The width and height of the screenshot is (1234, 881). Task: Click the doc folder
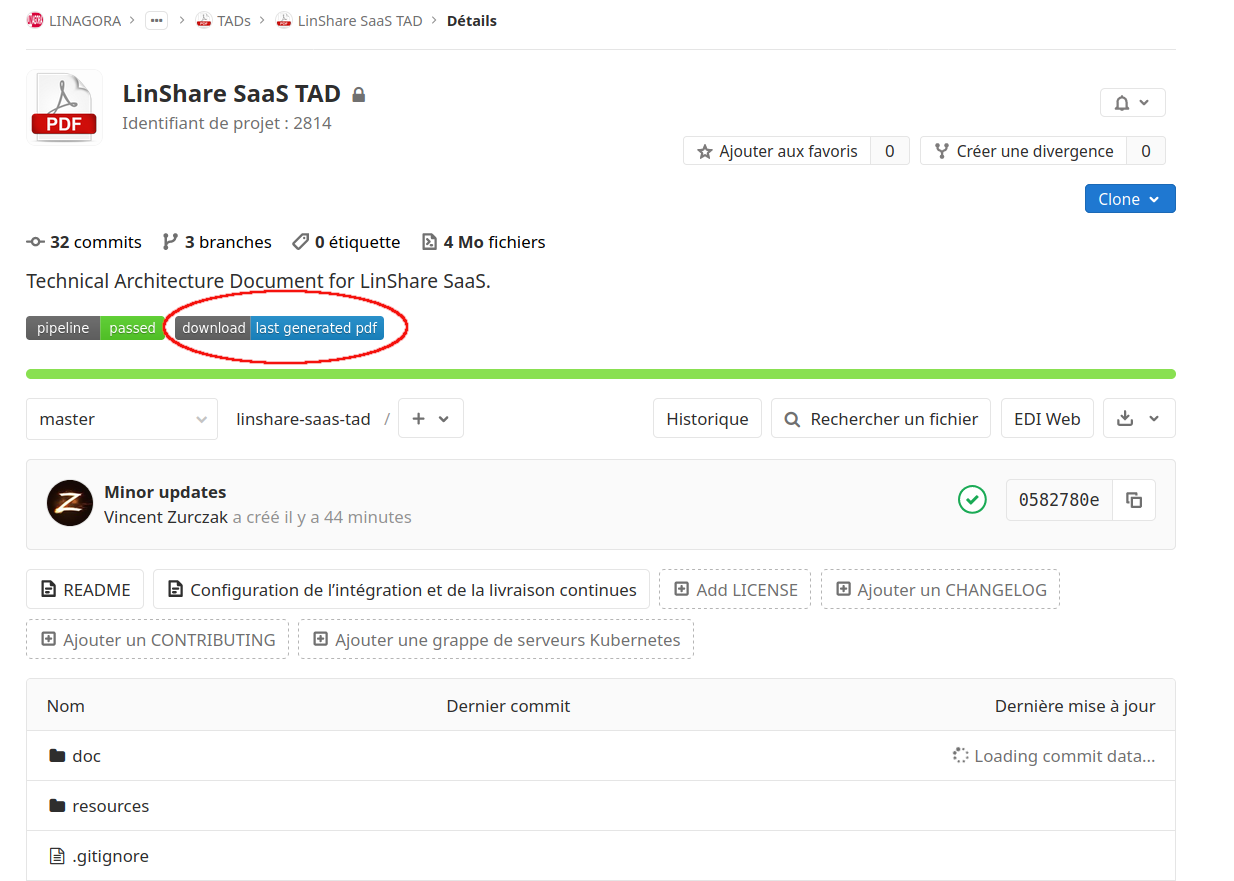86,756
